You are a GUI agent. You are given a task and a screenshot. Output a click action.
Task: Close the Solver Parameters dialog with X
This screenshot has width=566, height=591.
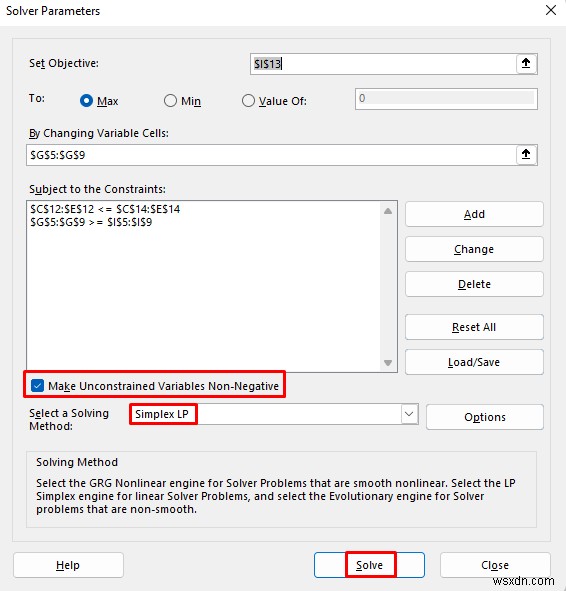click(551, 10)
